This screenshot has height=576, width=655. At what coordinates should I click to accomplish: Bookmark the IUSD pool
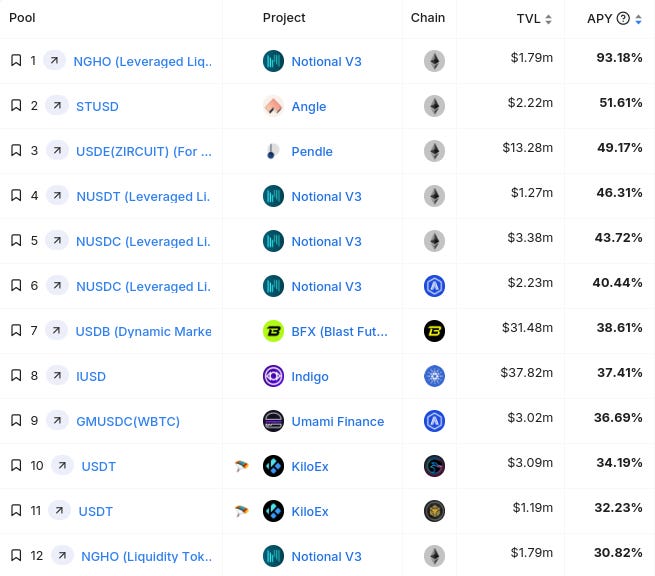(x=16, y=375)
